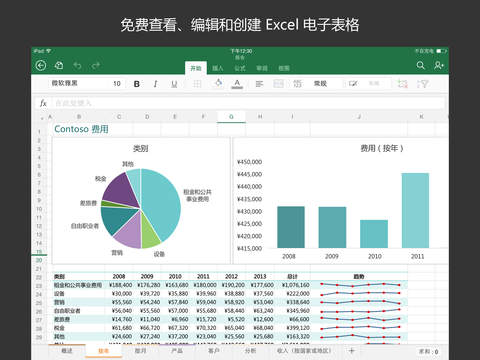Open the cell borders tool
The height and width of the screenshot is (360, 480).
[x=197, y=84]
